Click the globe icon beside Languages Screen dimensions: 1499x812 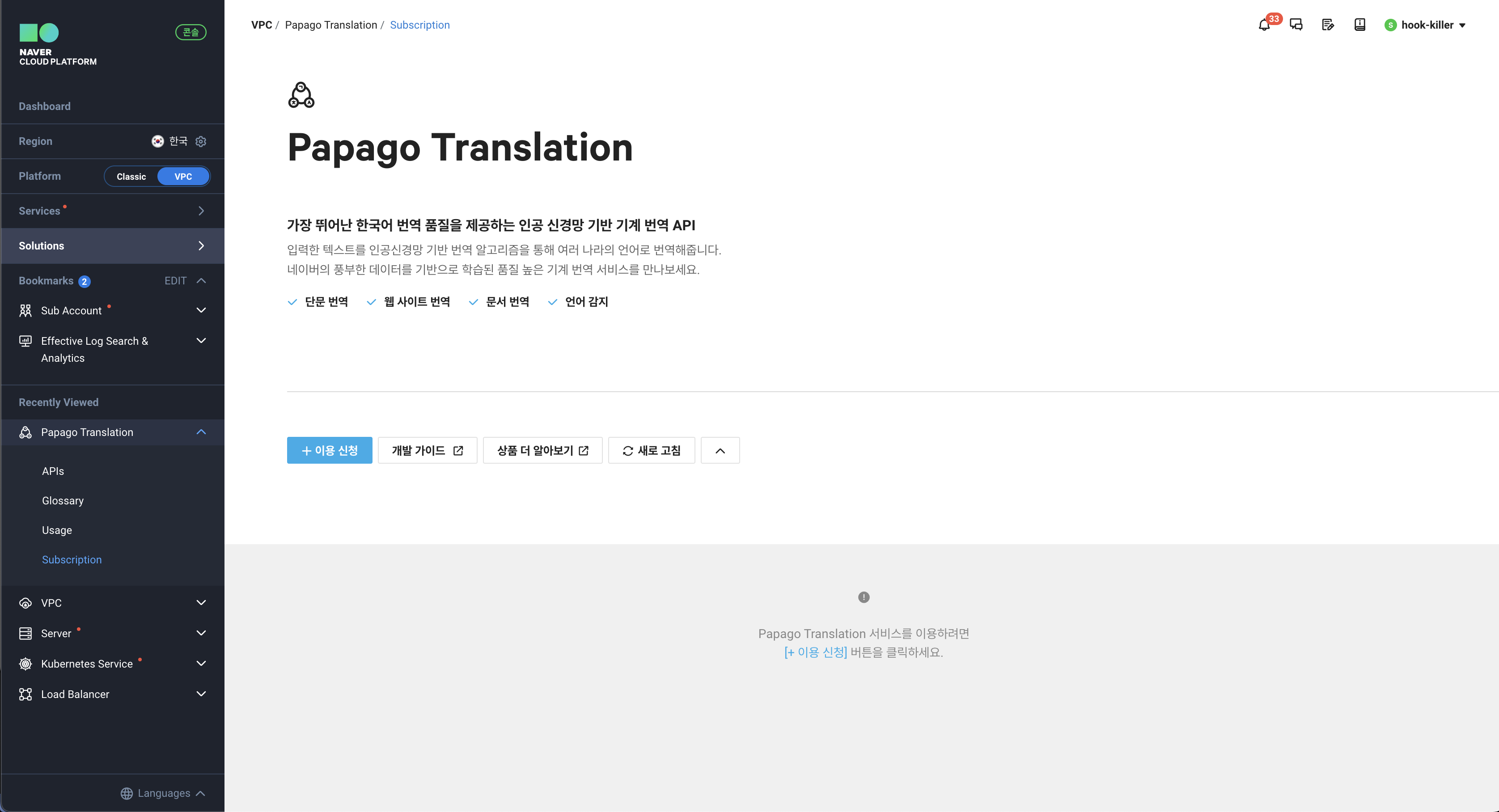(x=126, y=793)
